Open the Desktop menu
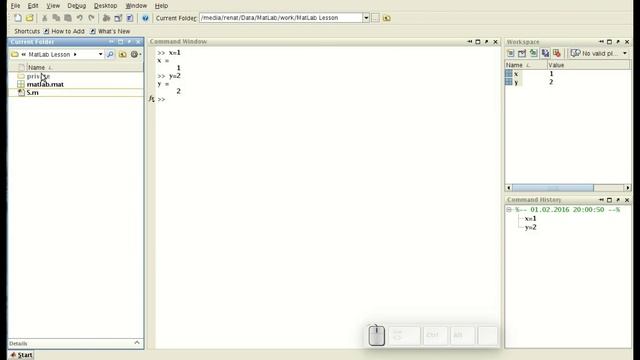 (x=105, y=6)
